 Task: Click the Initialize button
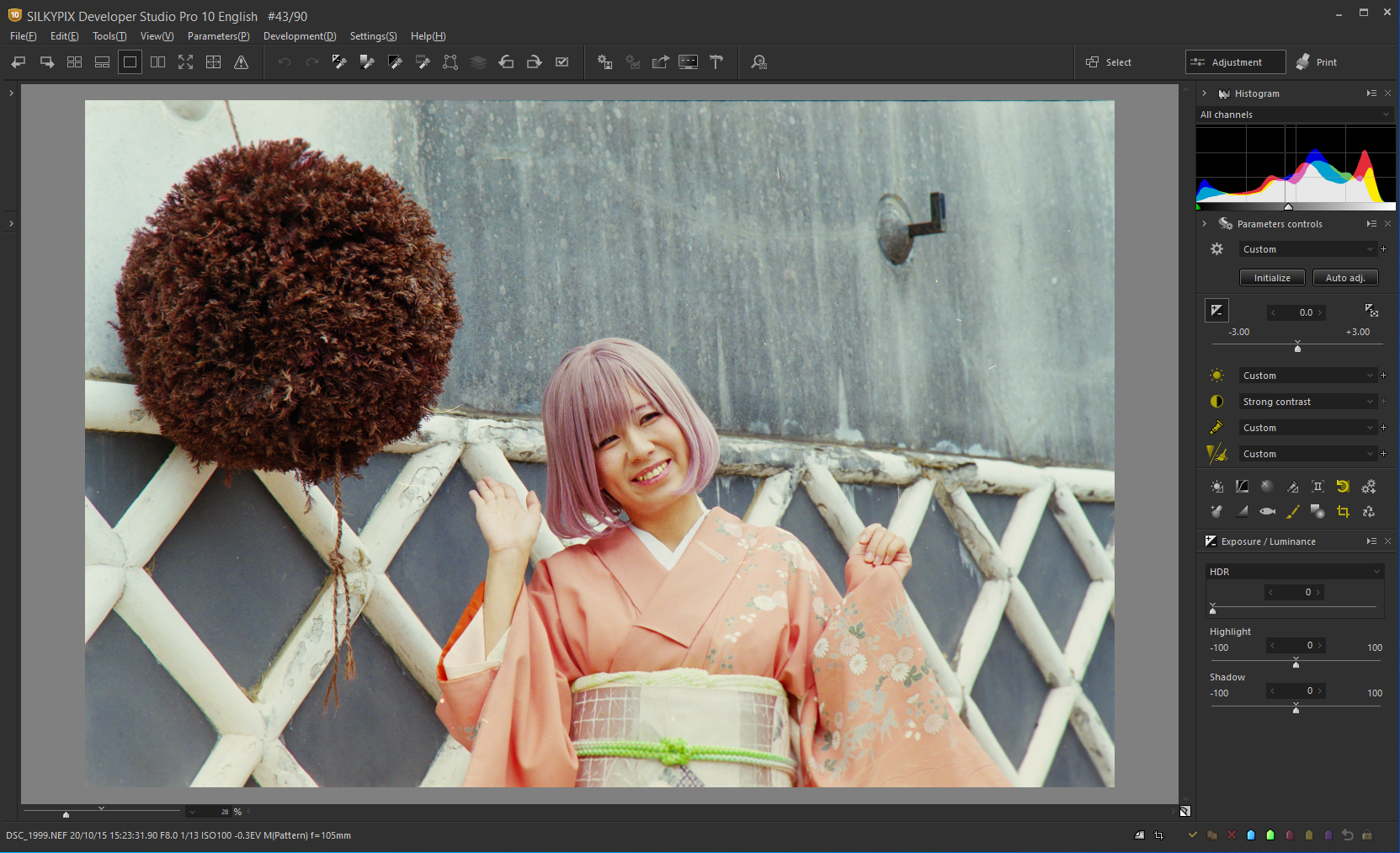1272,278
